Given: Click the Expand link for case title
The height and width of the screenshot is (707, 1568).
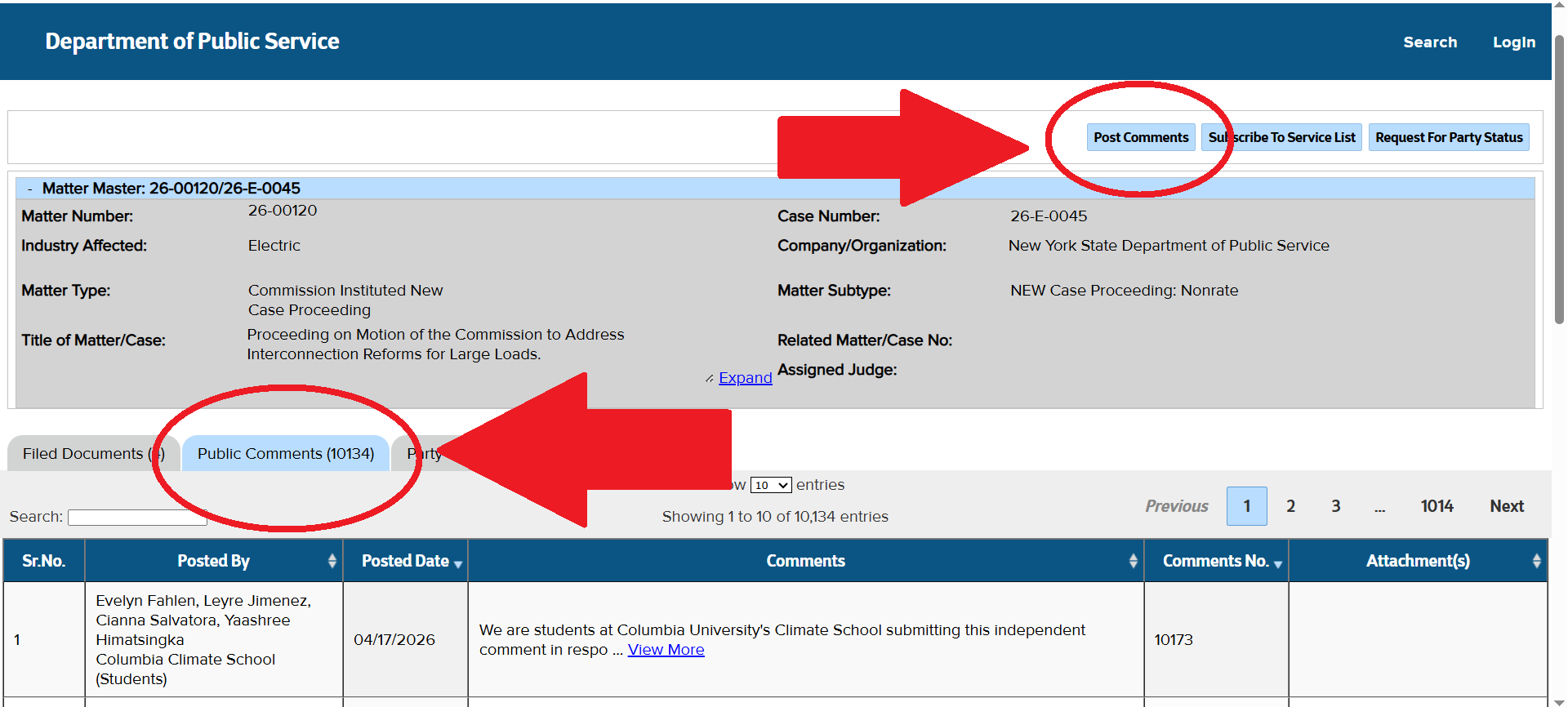Looking at the screenshot, I should tap(745, 378).
